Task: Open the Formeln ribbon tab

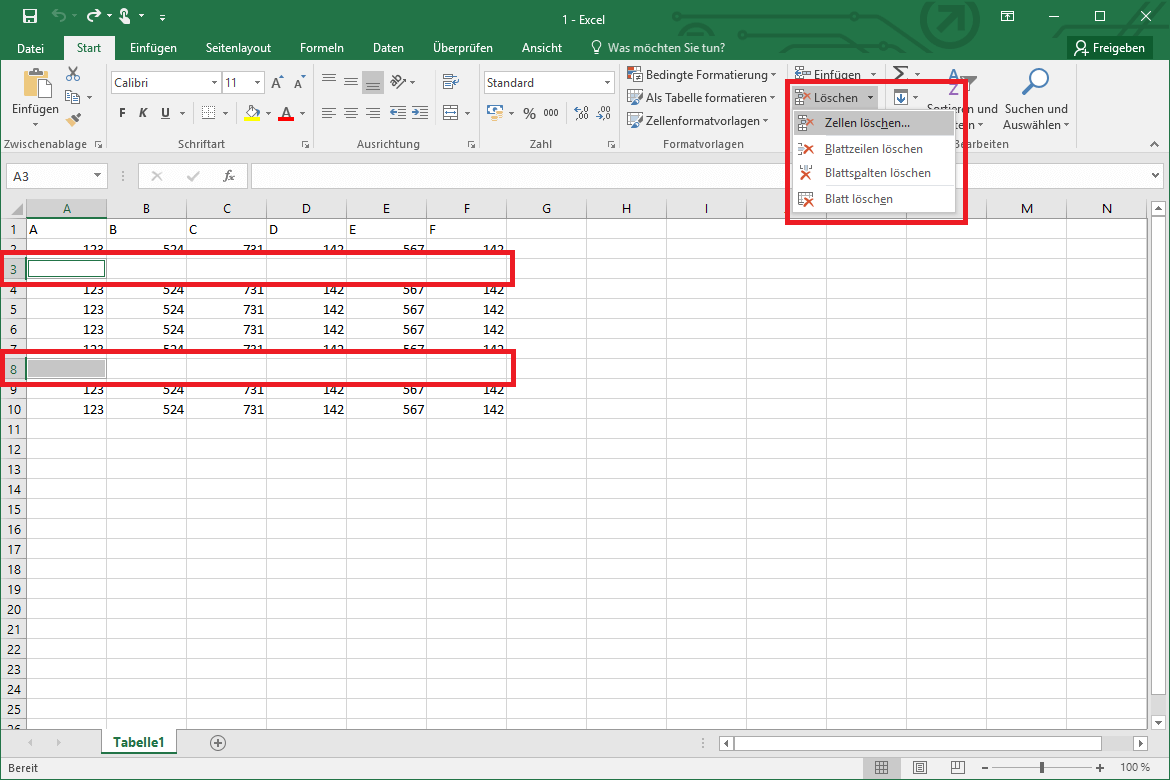Action: [322, 47]
